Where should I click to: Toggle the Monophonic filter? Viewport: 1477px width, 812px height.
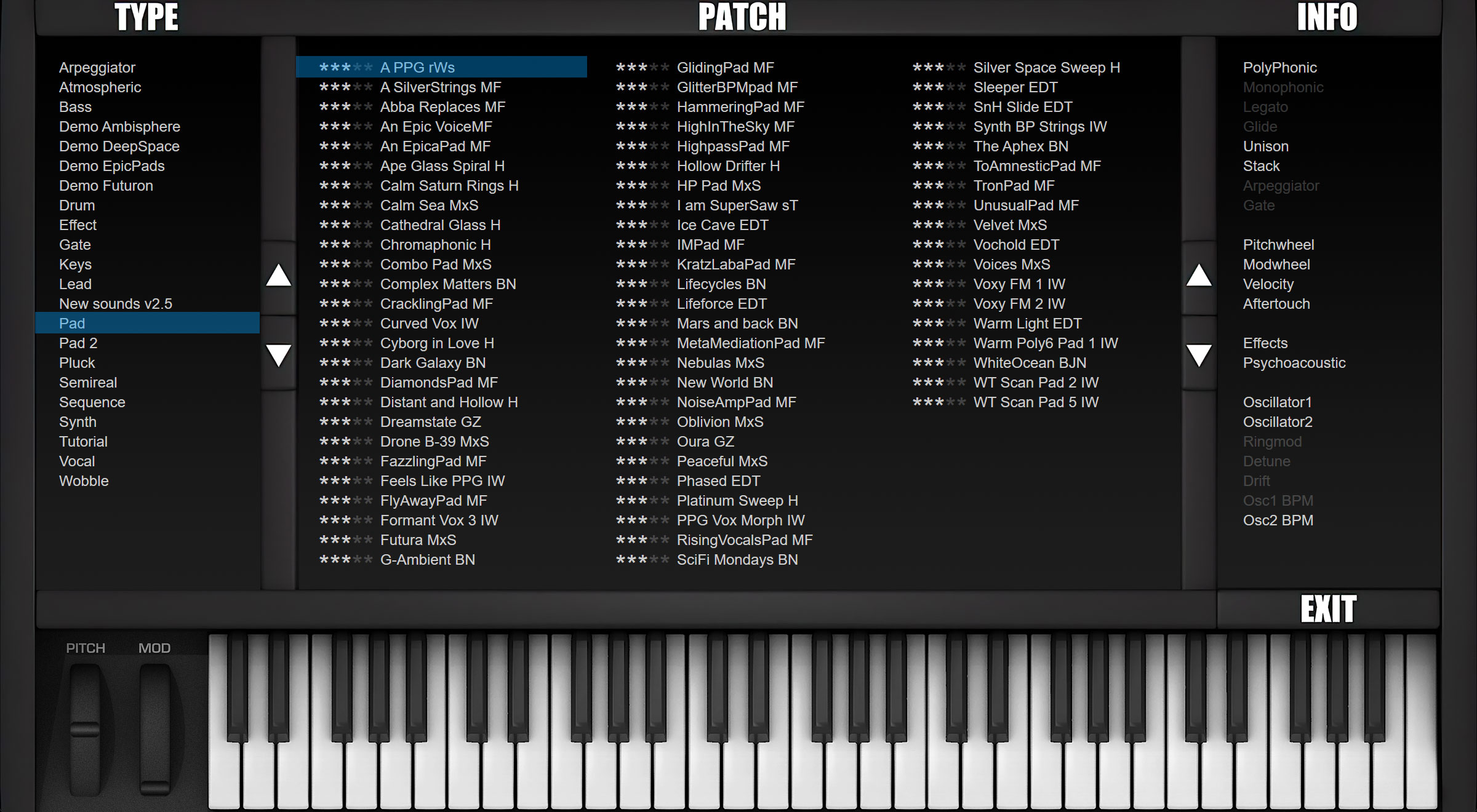point(1283,87)
